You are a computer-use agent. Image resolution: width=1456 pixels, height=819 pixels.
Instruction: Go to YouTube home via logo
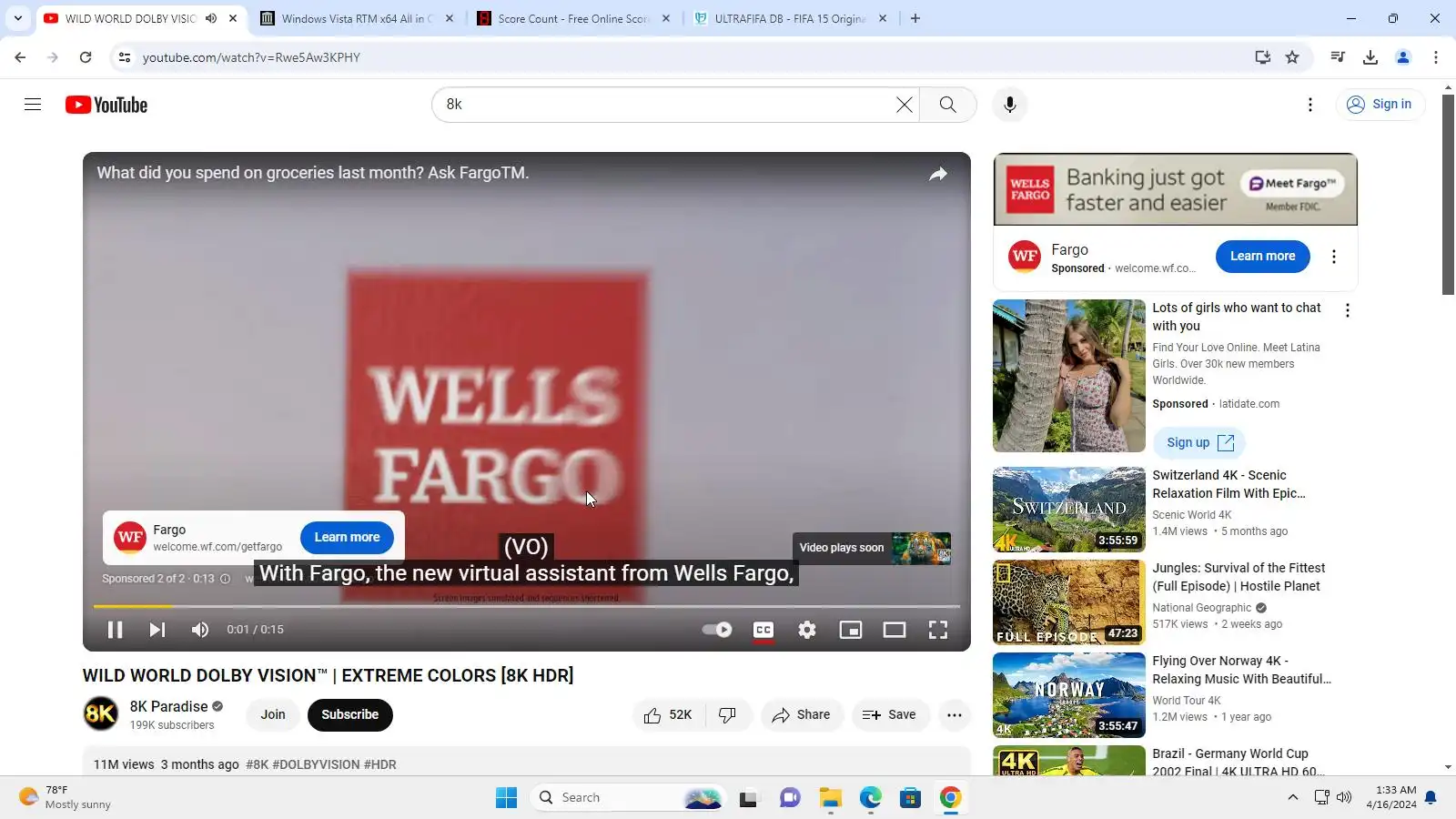[x=106, y=105]
